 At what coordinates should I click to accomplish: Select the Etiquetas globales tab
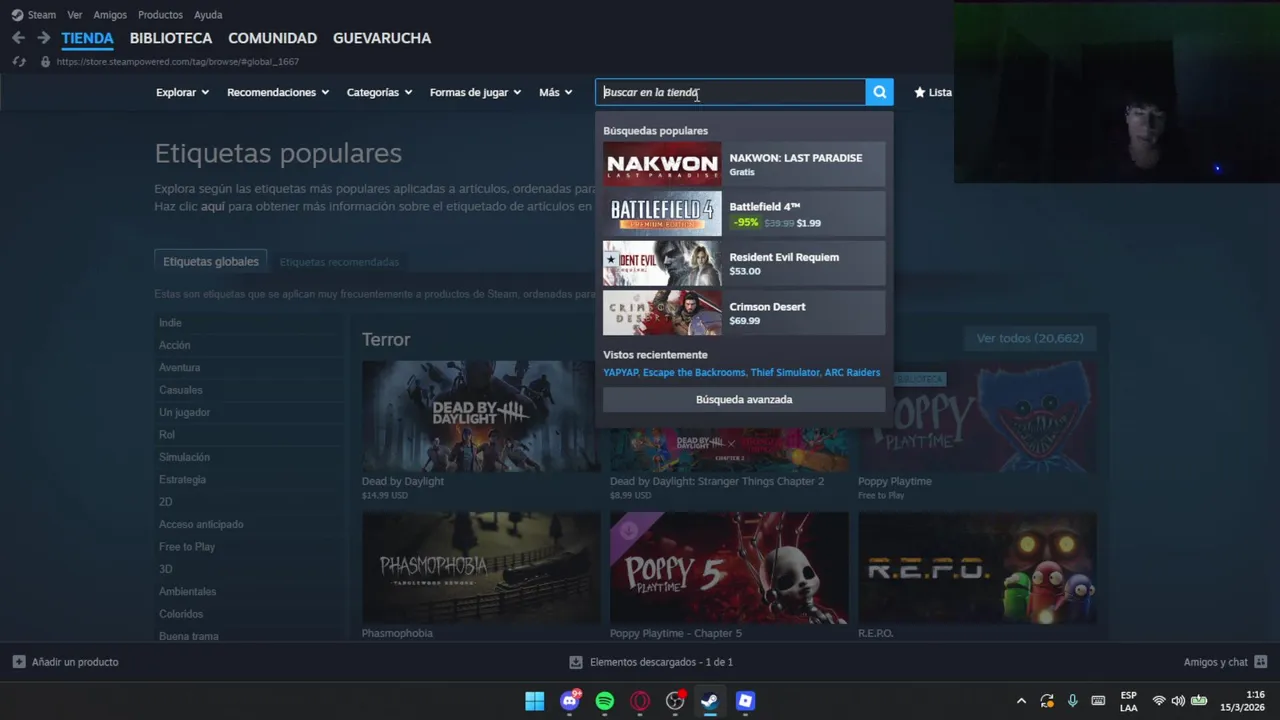click(211, 262)
